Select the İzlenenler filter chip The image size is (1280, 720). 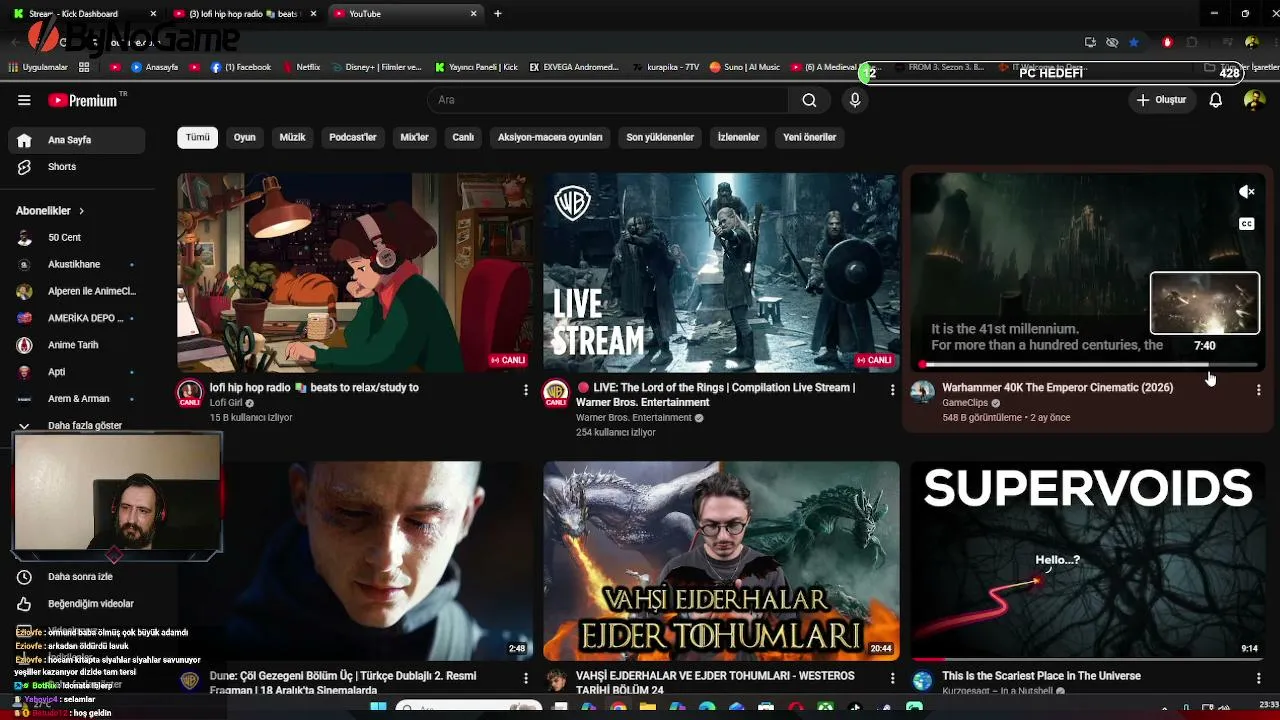tap(739, 137)
